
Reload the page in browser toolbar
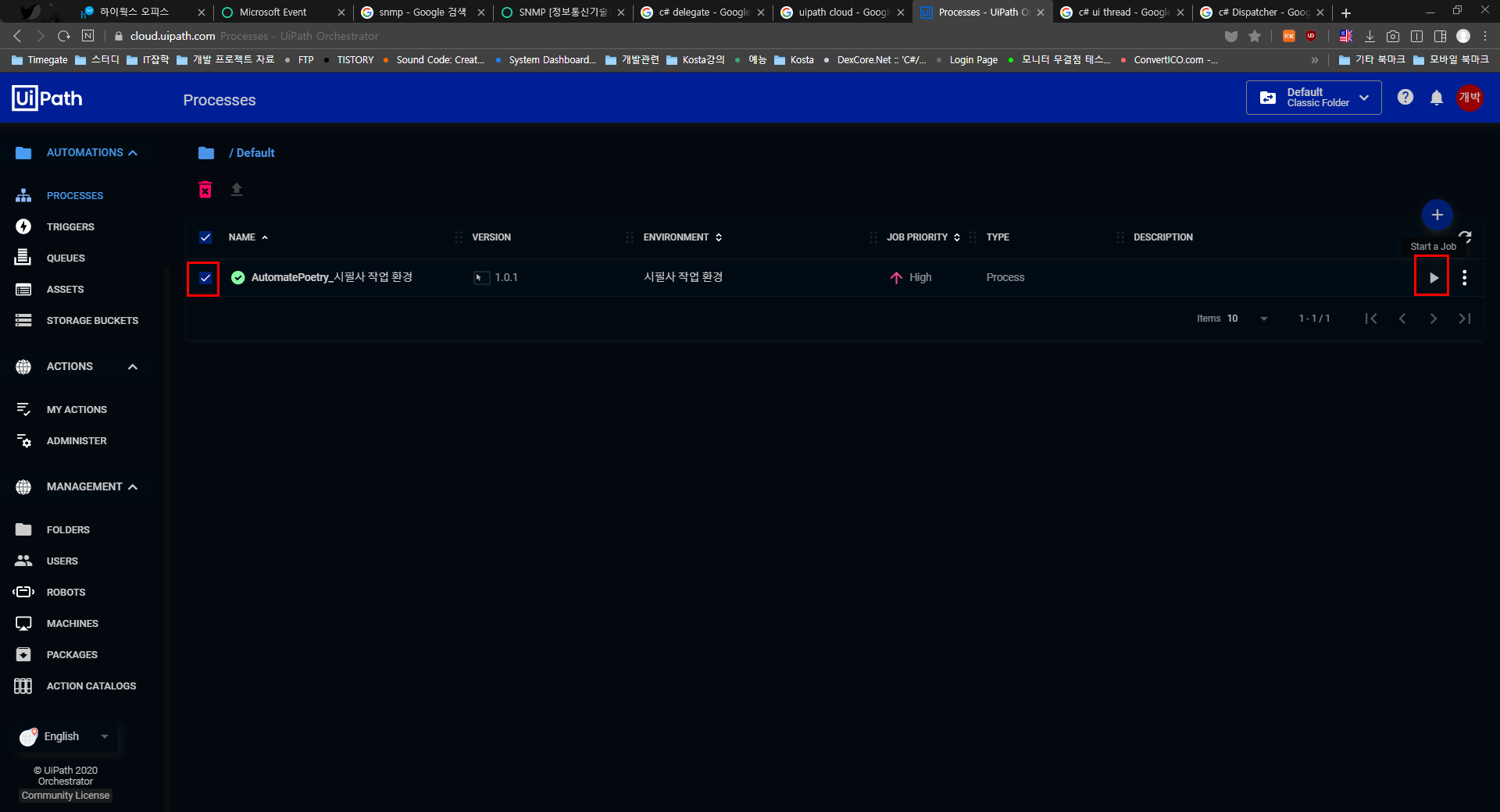click(64, 36)
